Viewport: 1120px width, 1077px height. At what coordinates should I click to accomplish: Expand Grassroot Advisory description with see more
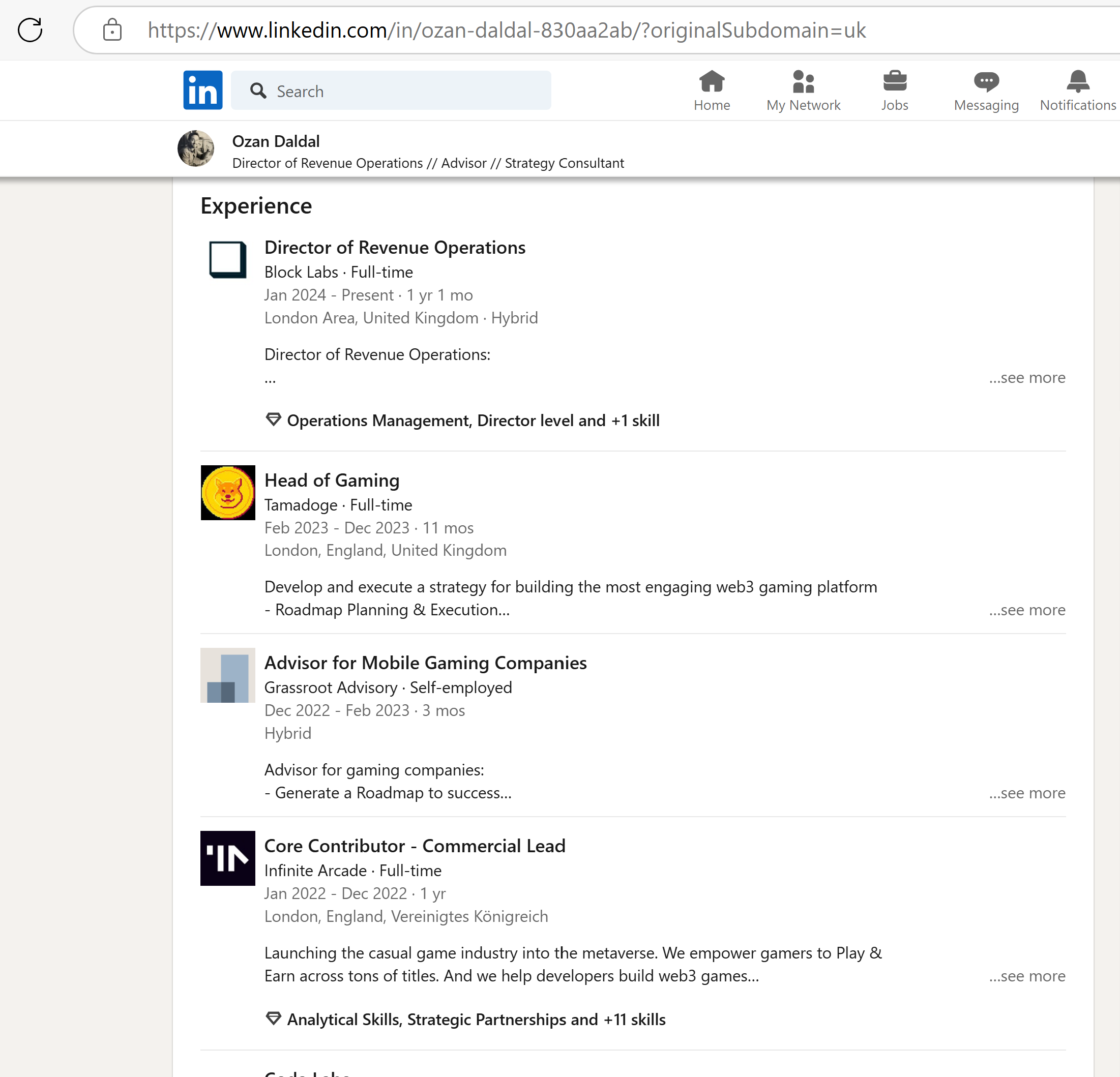[1027, 793]
